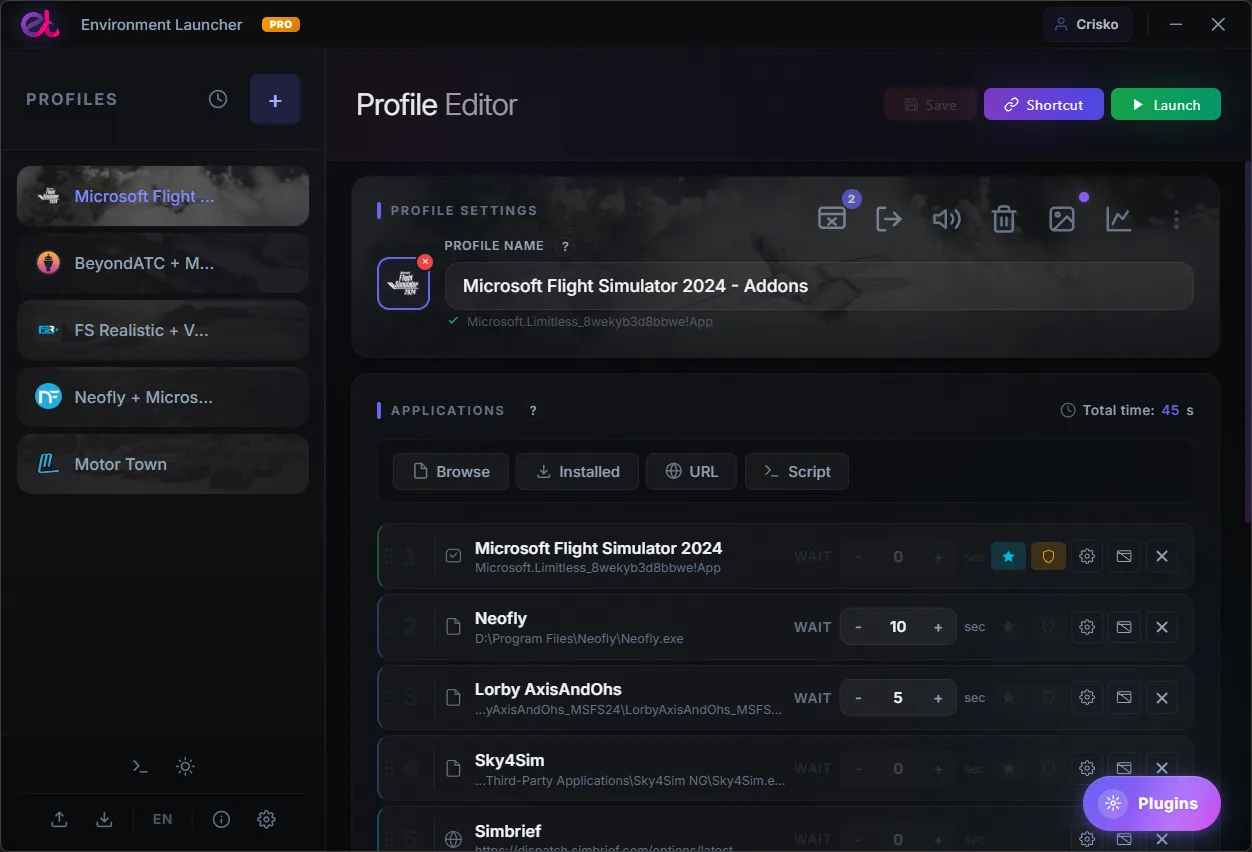Remove the profile icon via red x badge

click(x=425, y=262)
